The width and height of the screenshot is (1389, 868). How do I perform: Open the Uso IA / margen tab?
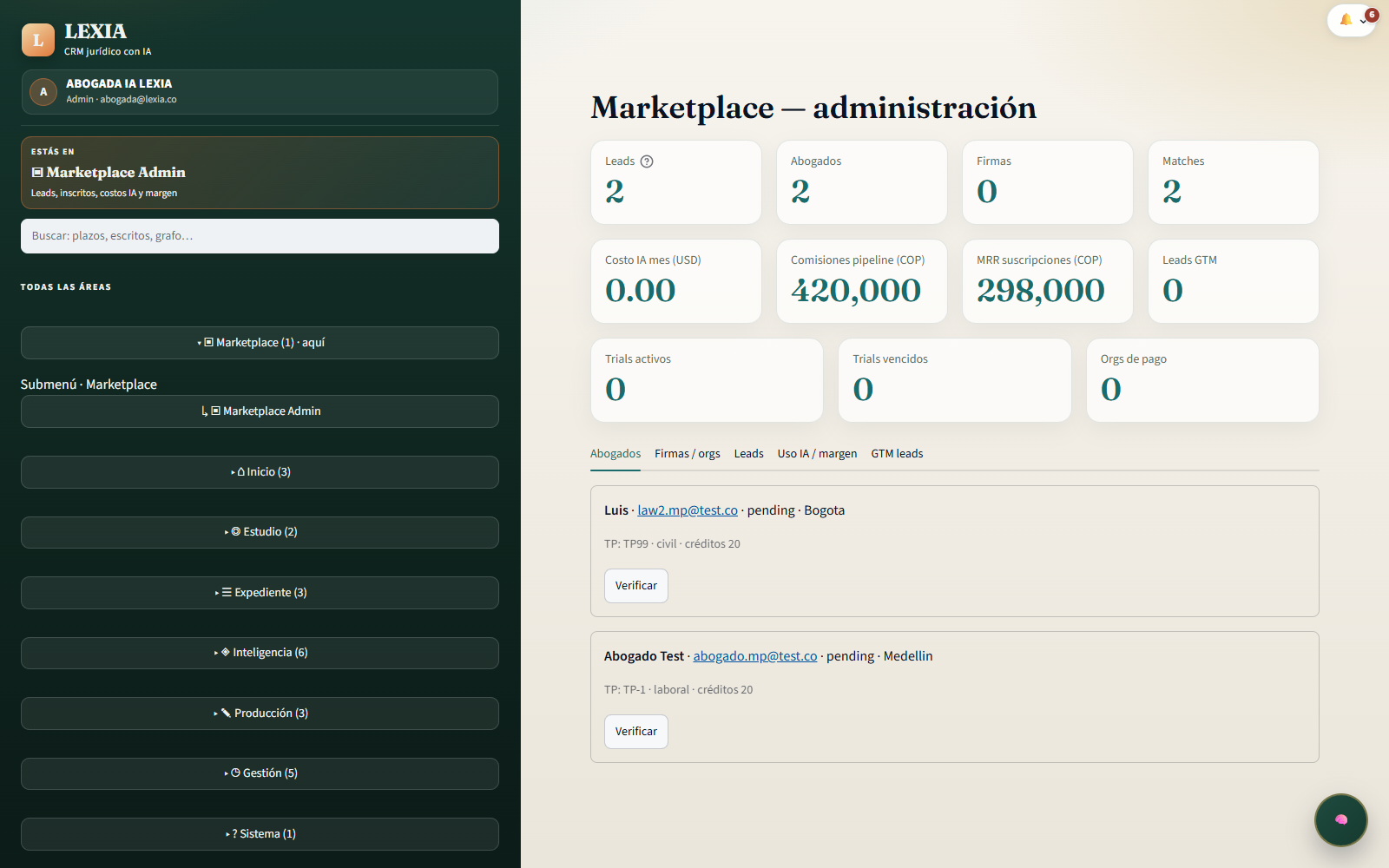click(817, 454)
